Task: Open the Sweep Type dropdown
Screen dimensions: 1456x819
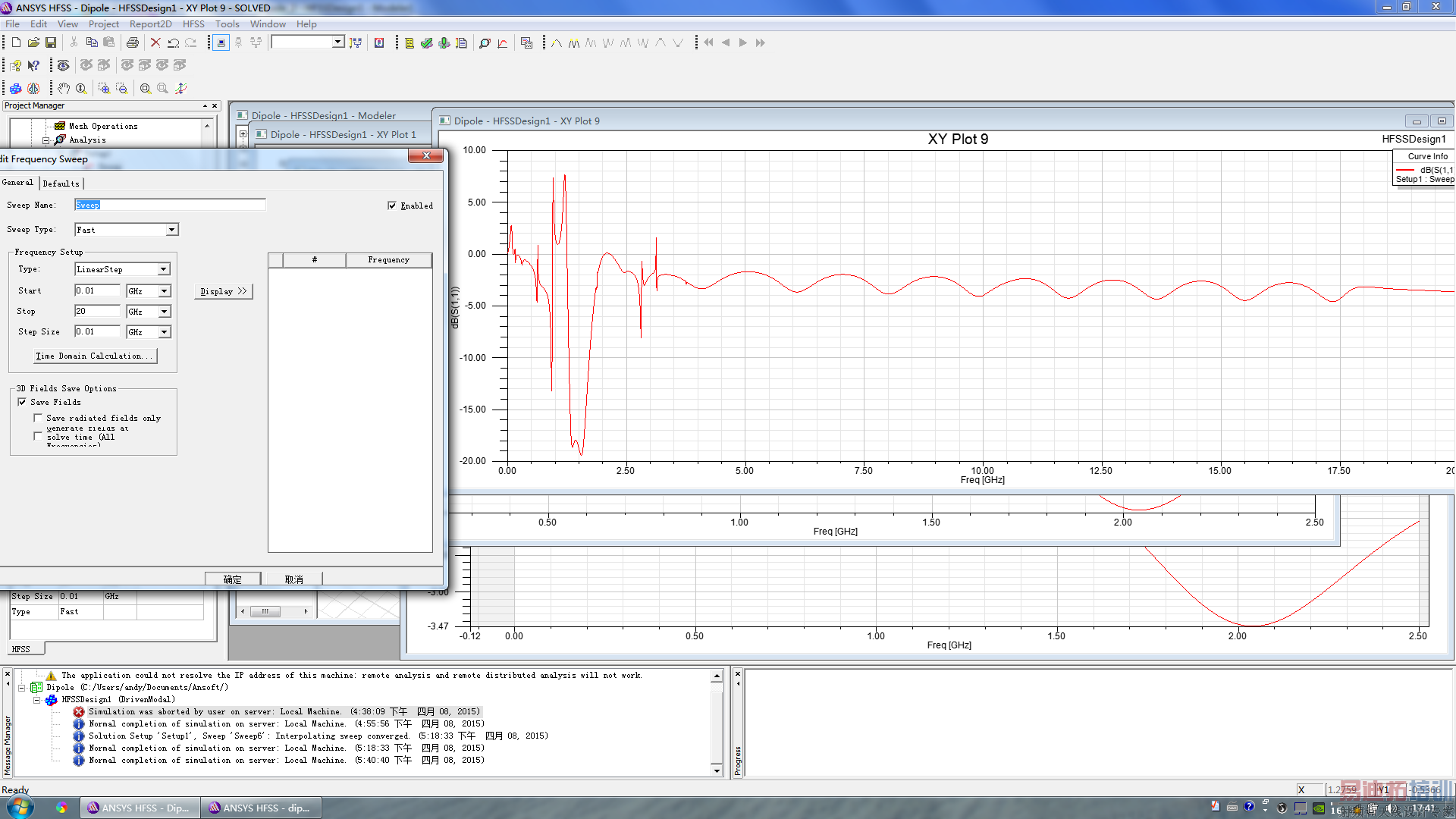Action: coord(171,230)
